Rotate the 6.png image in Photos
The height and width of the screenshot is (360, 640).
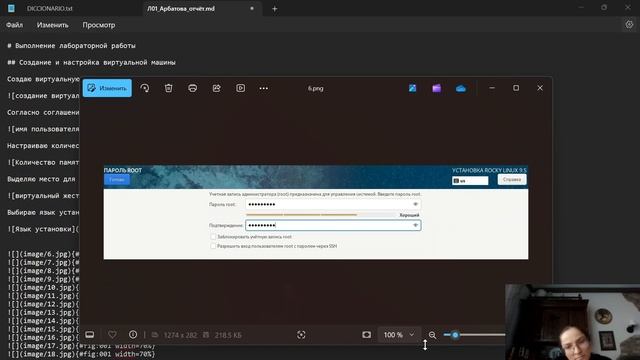tap(144, 88)
